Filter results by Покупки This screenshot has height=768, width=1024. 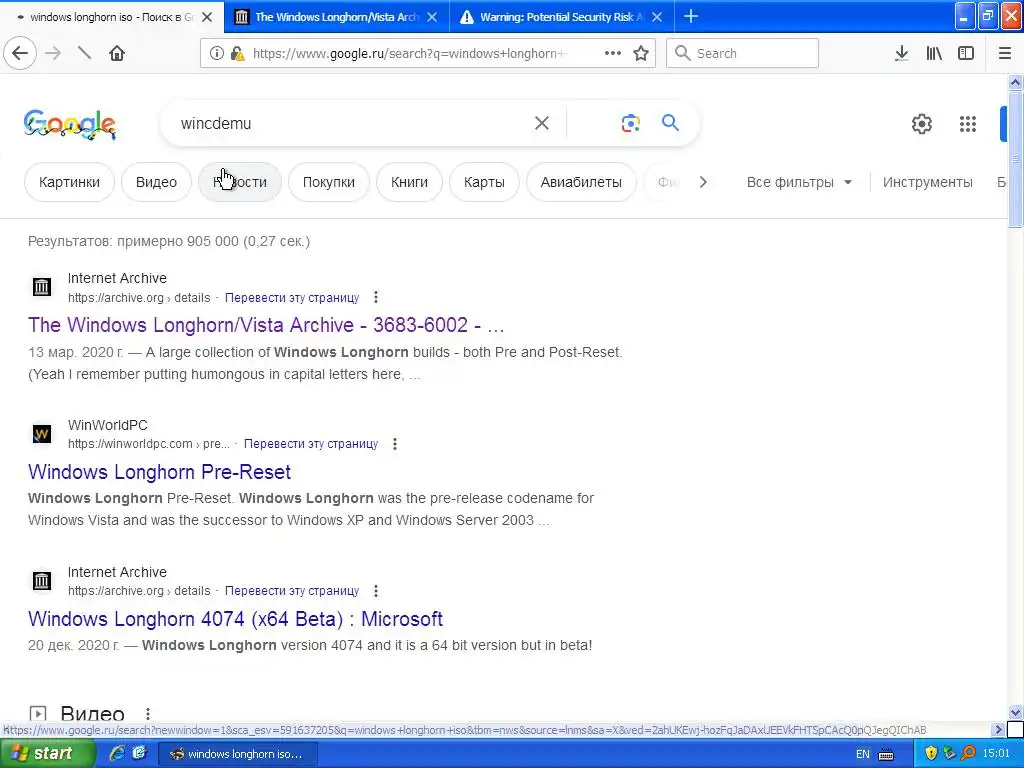[328, 182]
